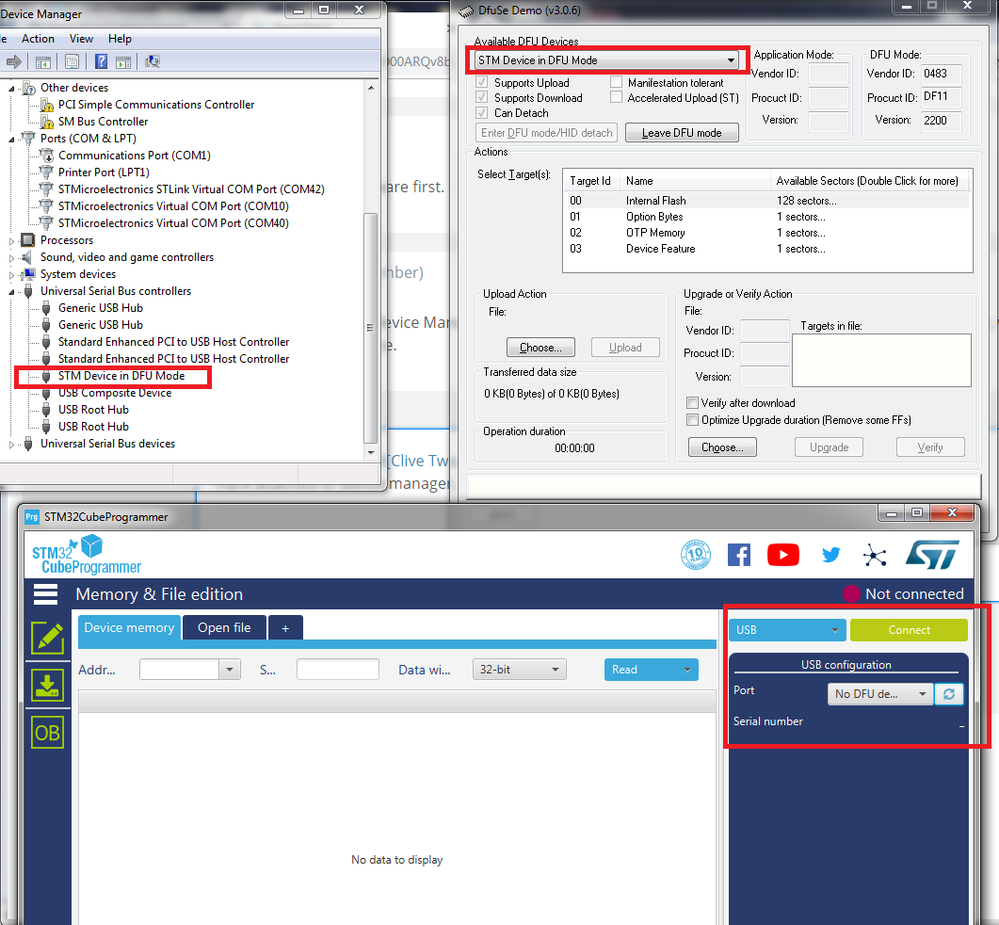Open the Erasing & Programming download icon
This screenshot has width=999, height=925.
[x=48, y=685]
